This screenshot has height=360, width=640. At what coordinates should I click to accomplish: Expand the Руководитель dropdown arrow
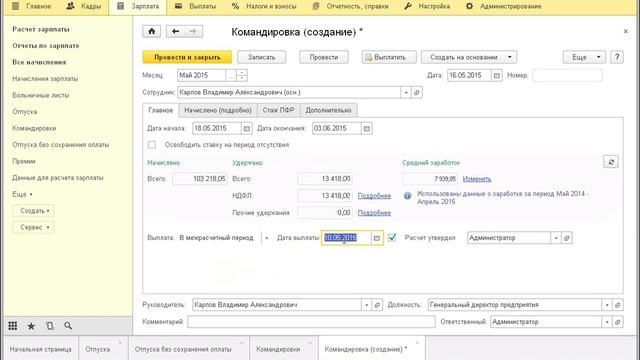(x=367, y=305)
